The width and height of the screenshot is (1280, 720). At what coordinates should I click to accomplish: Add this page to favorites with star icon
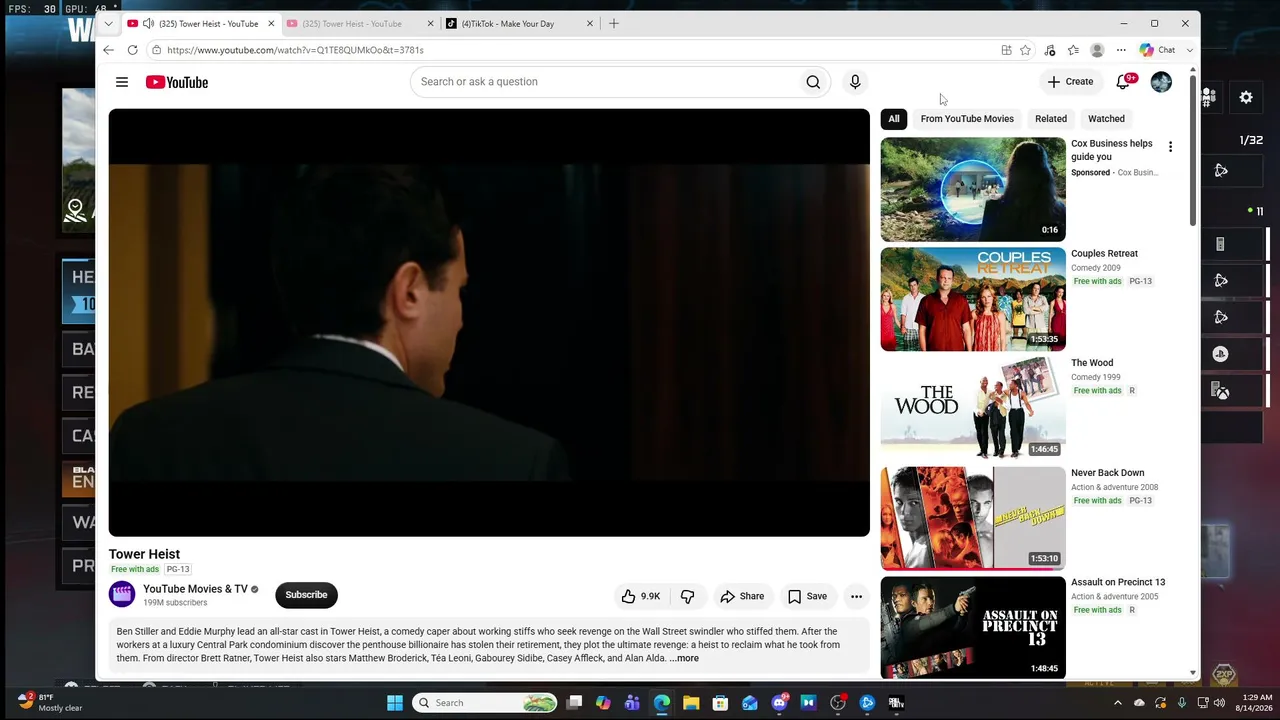tap(1025, 50)
